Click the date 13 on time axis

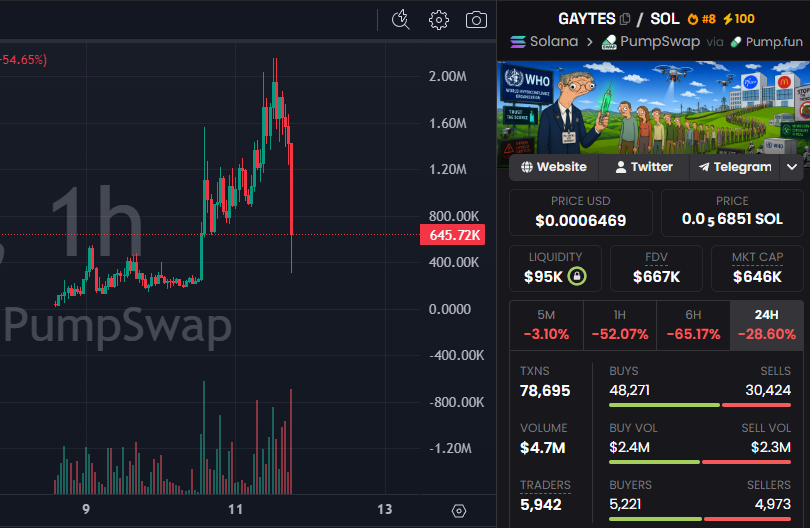click(x=384, y=509)
